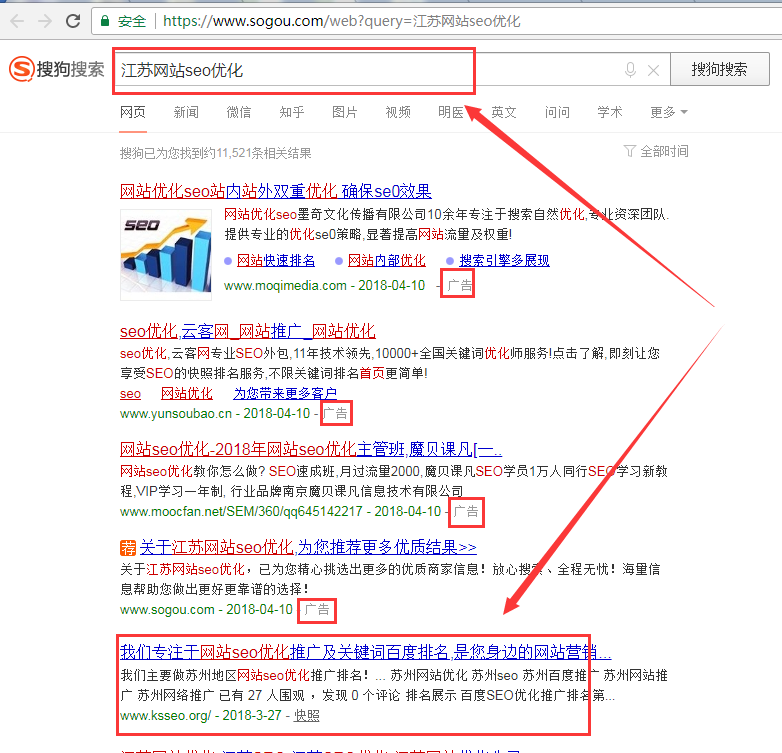Open the 网站快速排名 sublink

click(275, 261)
